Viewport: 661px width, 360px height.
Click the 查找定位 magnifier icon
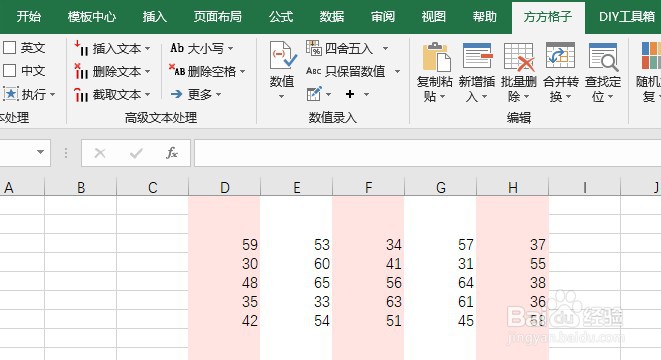point(603,57)
